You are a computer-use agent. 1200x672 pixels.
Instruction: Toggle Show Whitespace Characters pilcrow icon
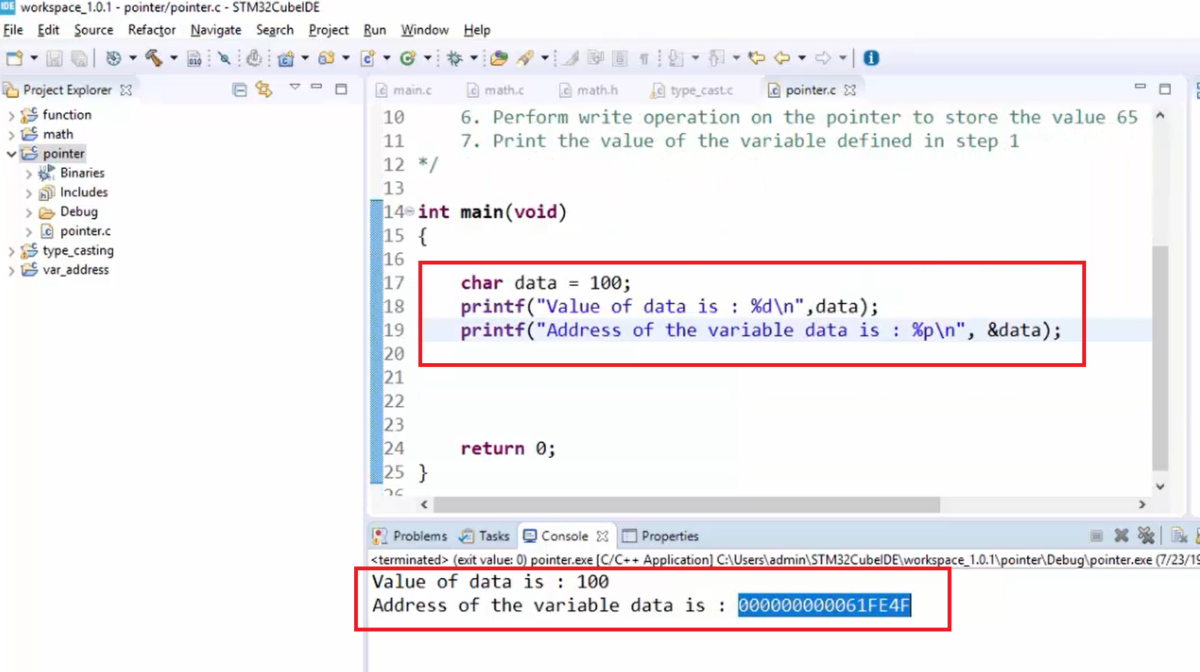pos(644,59)
